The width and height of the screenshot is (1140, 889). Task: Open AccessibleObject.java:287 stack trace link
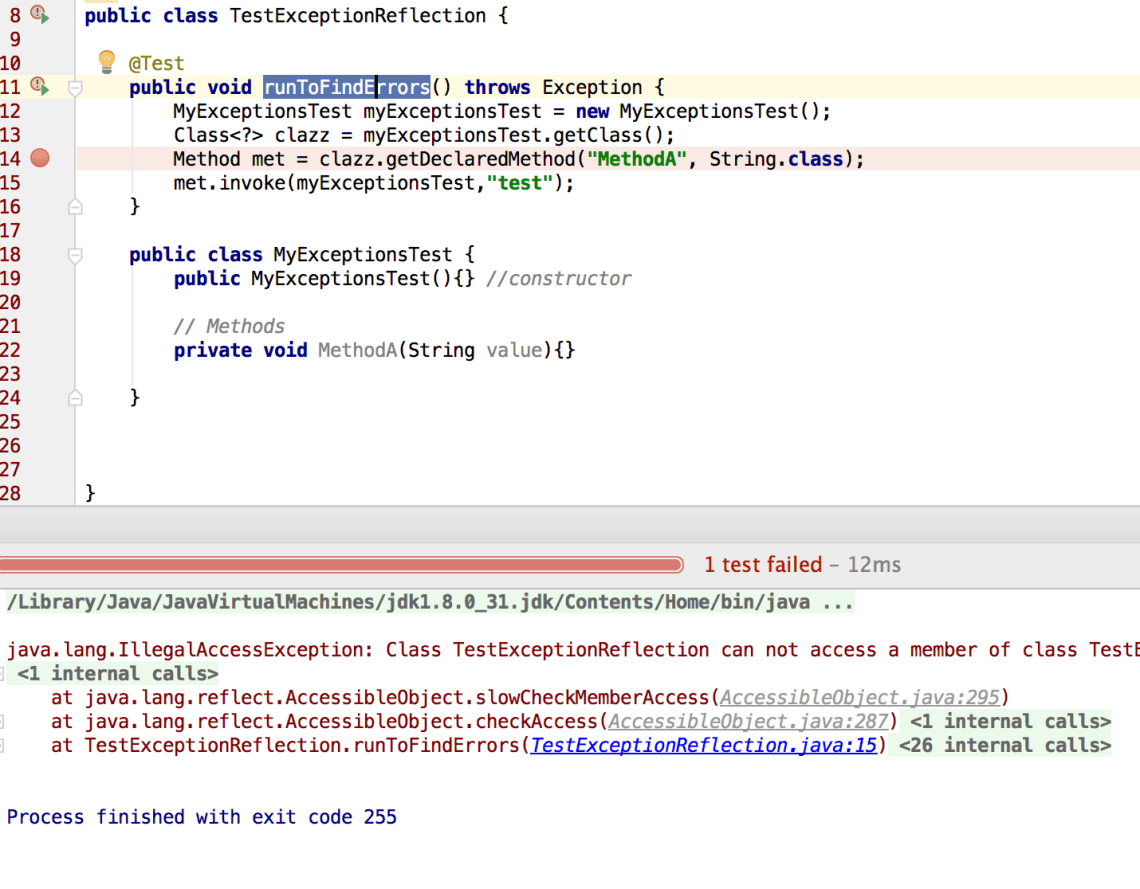pyautogui.click(x=748, y=721)
